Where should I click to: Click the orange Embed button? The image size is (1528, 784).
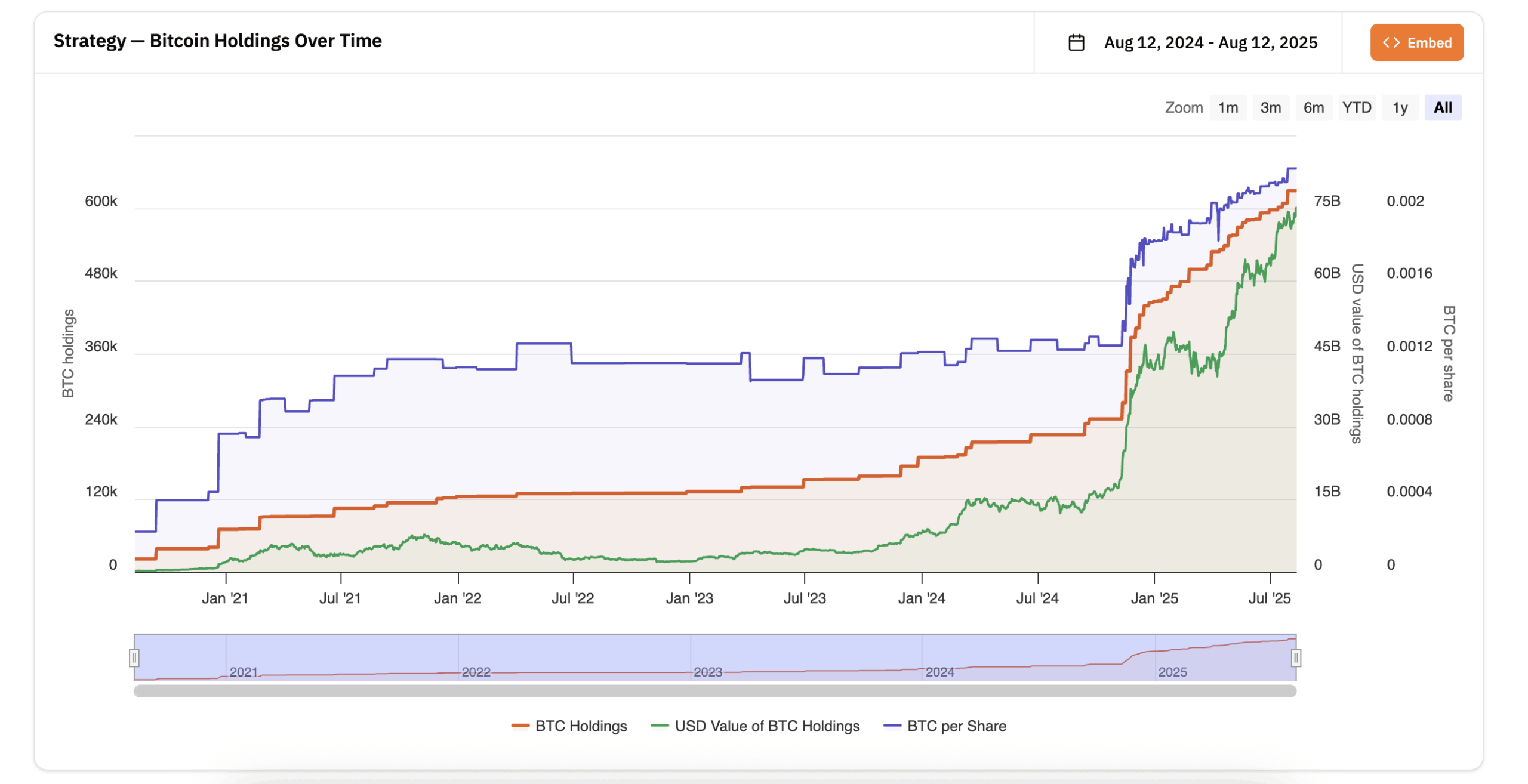click(x=1416, y=42)
